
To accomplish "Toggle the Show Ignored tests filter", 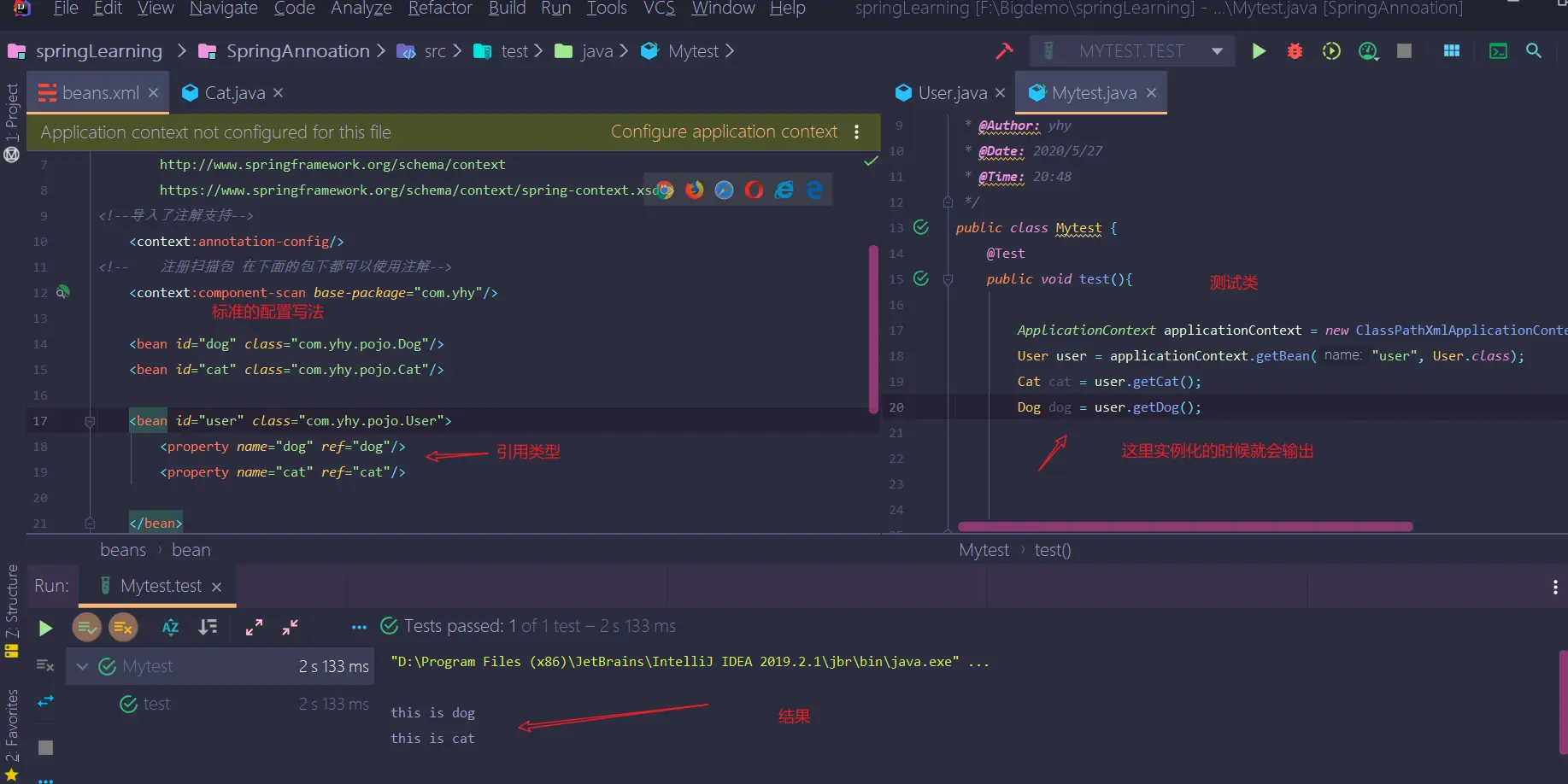I will click(x=123, y=628).
